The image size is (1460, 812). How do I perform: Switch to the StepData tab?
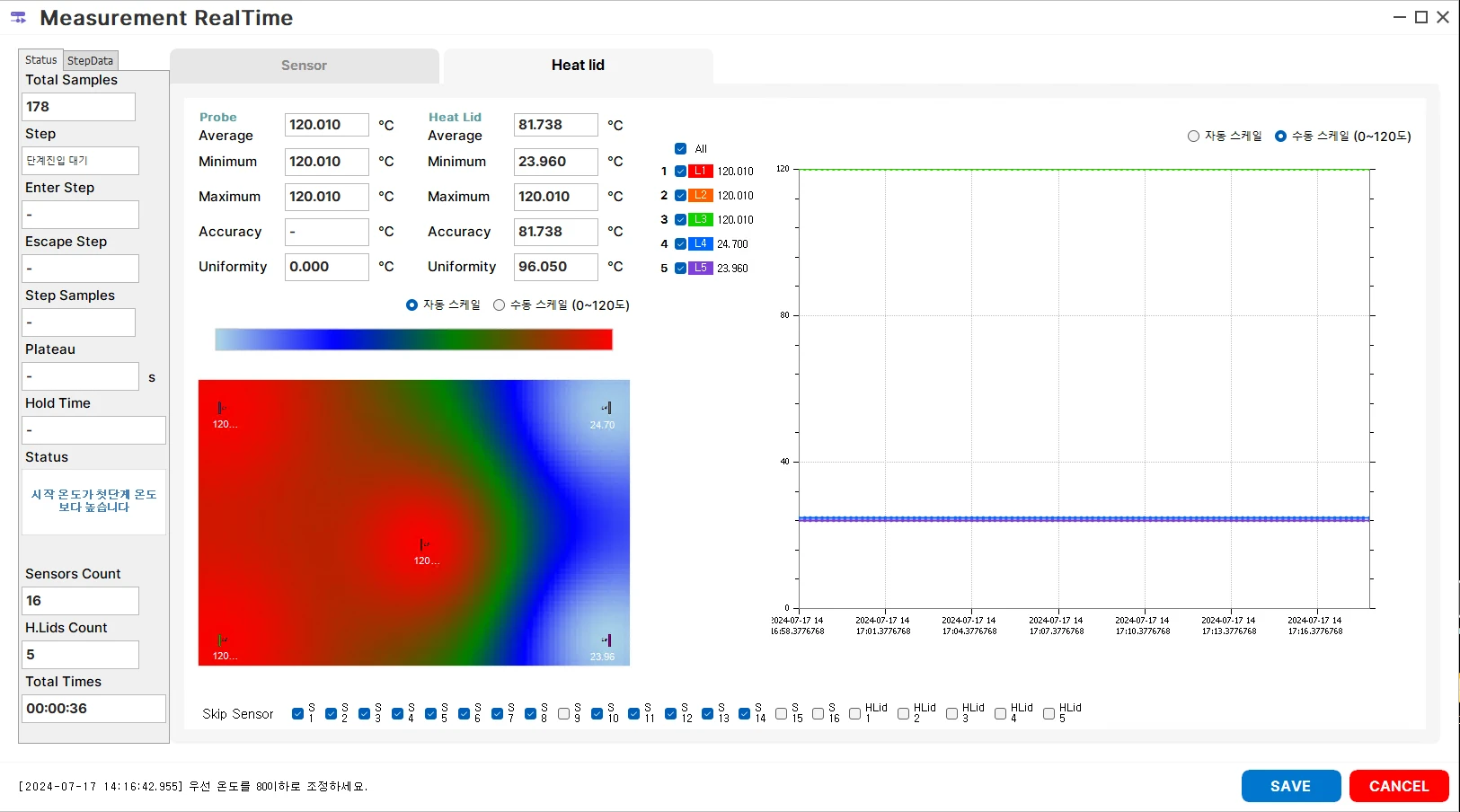click(x=91, y=61)
